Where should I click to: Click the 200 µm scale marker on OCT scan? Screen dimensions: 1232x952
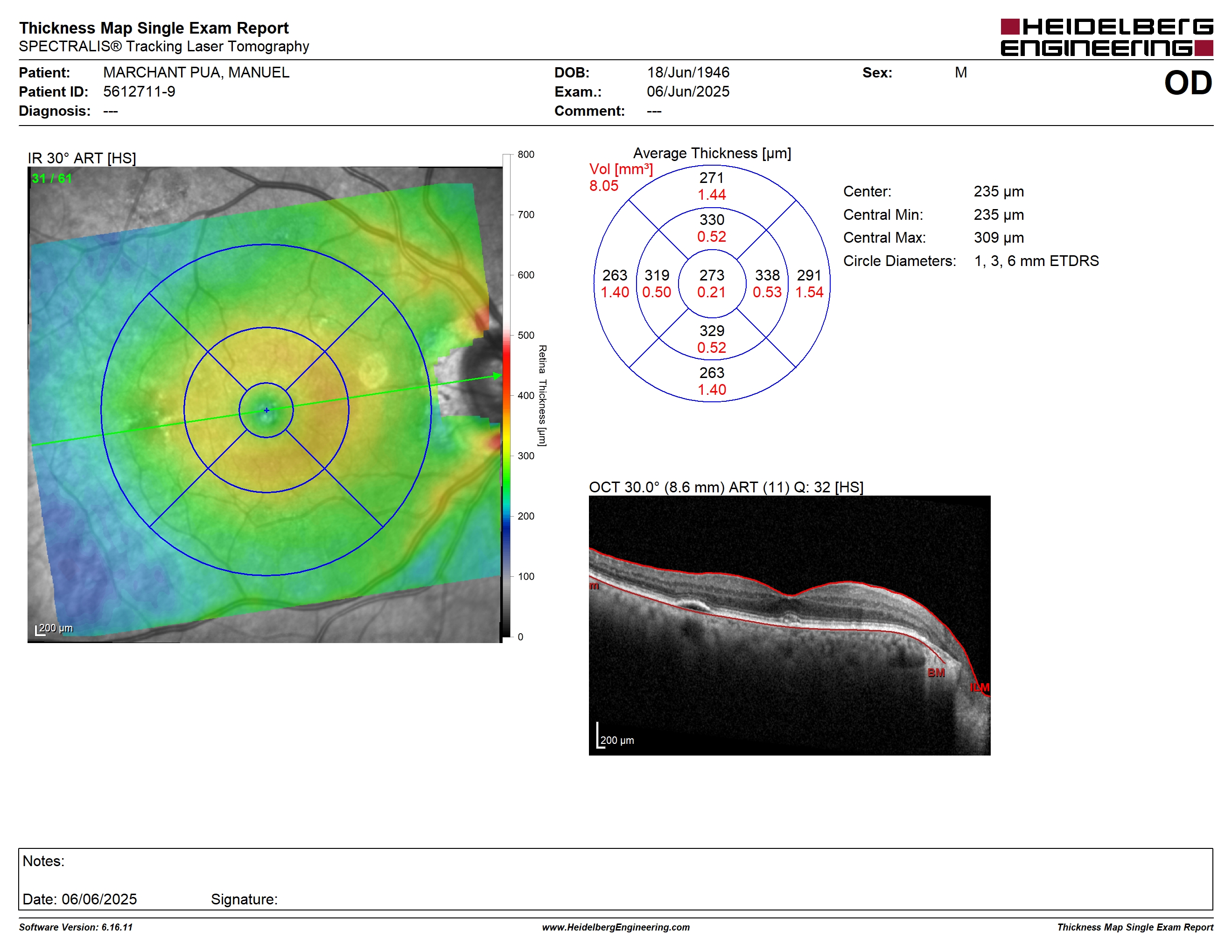[616, 736]
